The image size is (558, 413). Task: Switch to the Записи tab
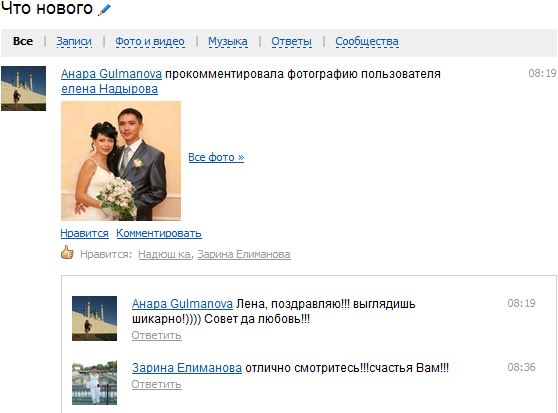point(74,42)
